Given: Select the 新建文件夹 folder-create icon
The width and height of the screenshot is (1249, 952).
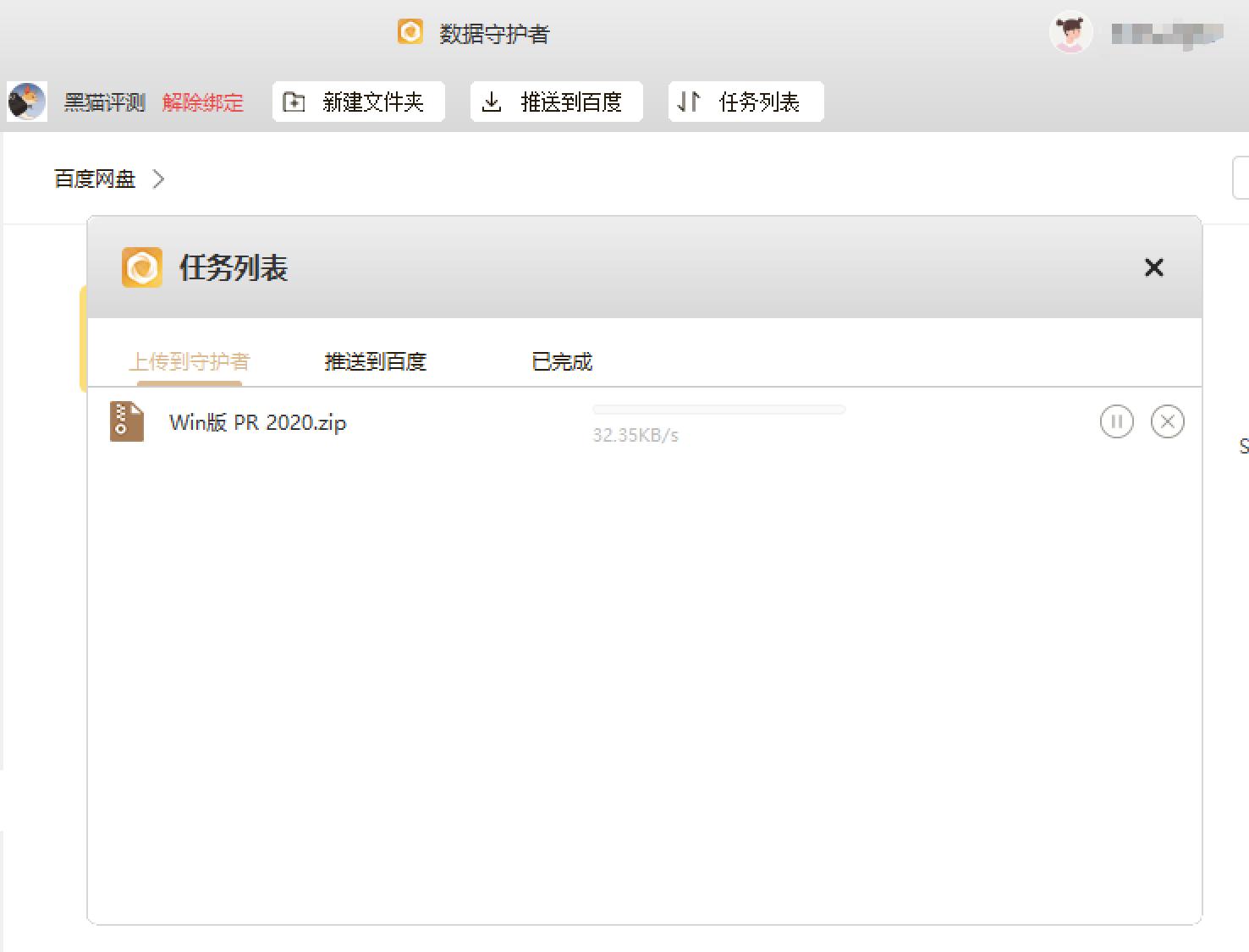Looking at the screenshot, I should point(292,101).
